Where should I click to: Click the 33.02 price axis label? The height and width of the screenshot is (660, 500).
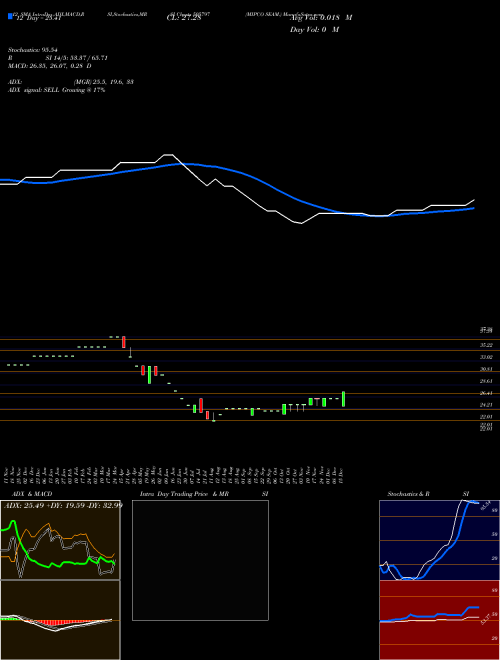point(487,357)
